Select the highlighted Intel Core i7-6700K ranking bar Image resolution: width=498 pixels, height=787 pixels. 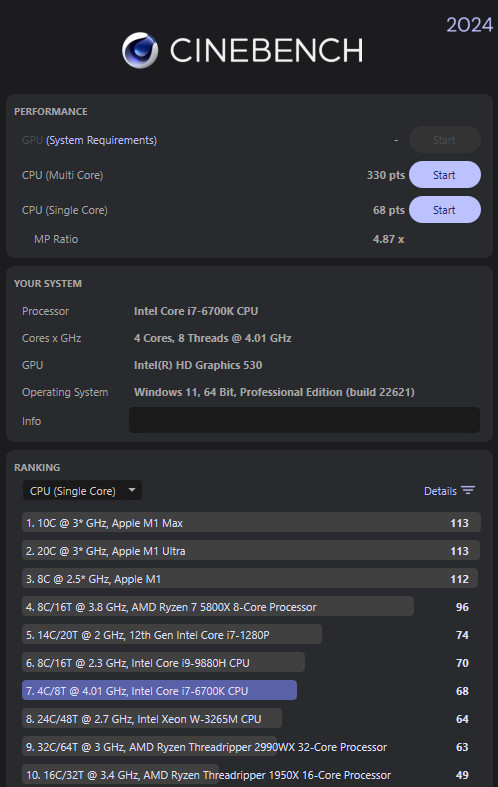click(159, 691)
